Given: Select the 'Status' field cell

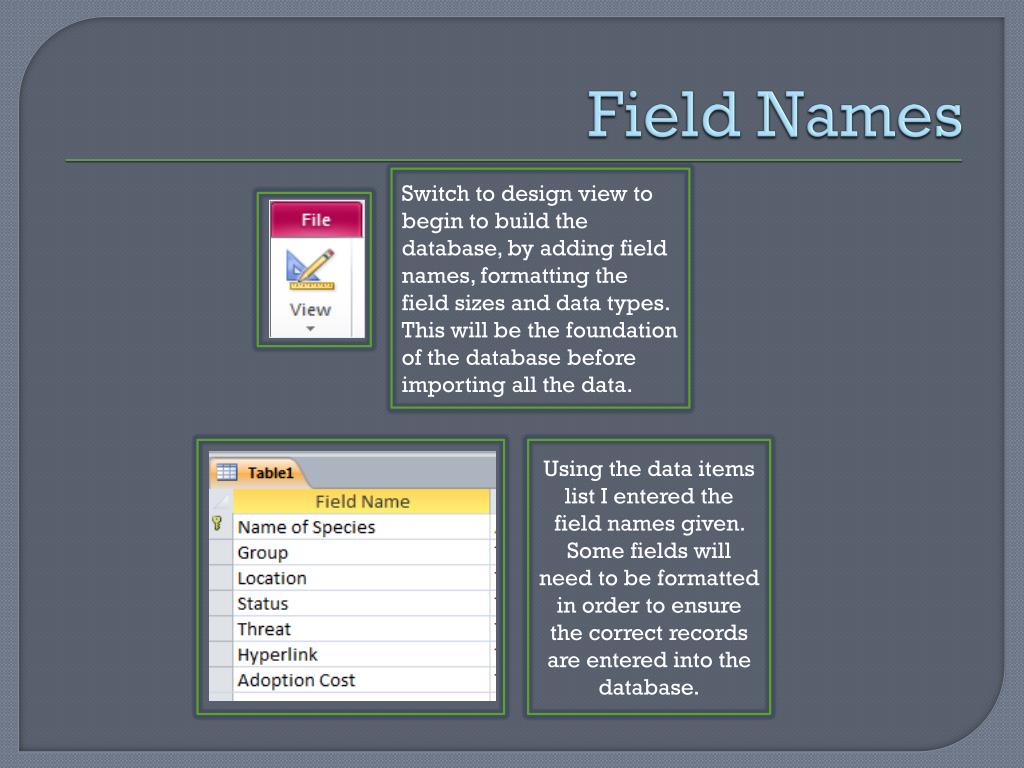Looking at the screenshot, I should [361, 603].
